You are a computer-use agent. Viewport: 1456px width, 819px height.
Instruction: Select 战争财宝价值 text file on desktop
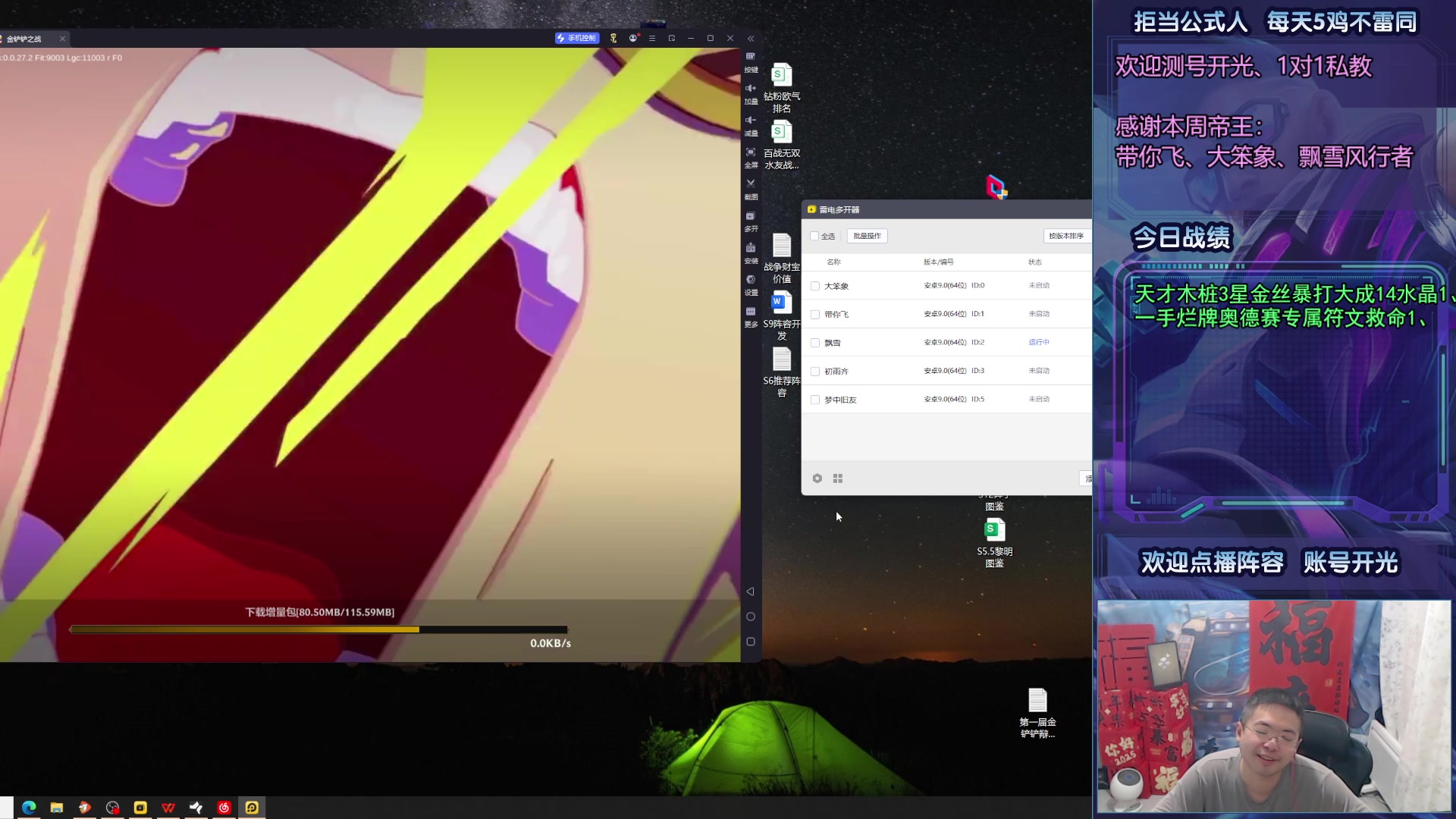tap(781, 259)
